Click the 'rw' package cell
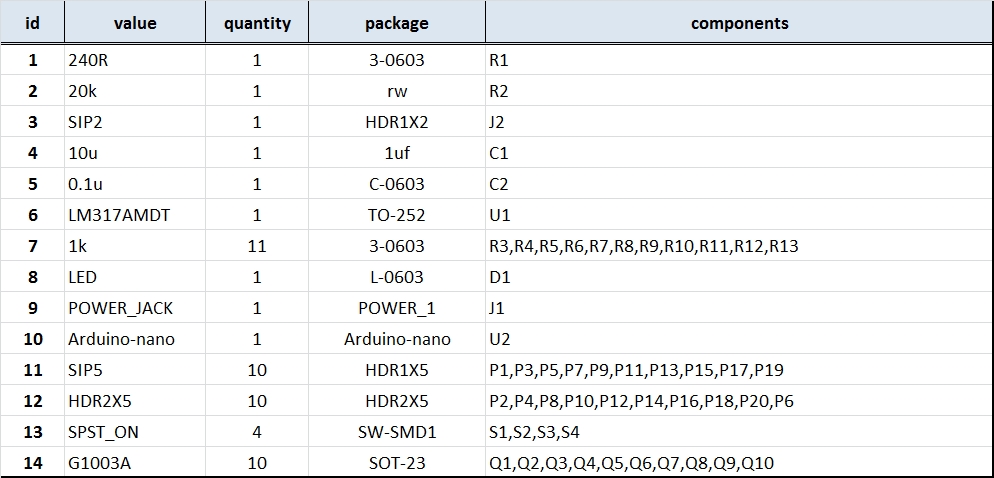 click(x=396, y=91)
